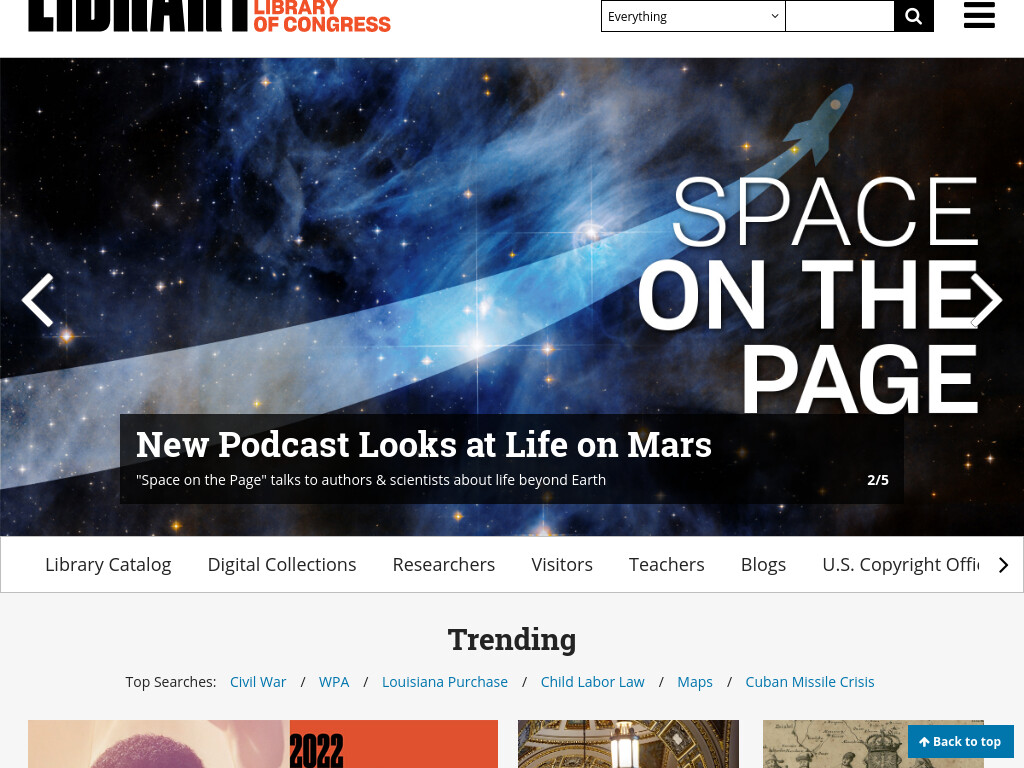Open Child Labor Law top search
1024x768 pixels.
(x=592, y=682)
